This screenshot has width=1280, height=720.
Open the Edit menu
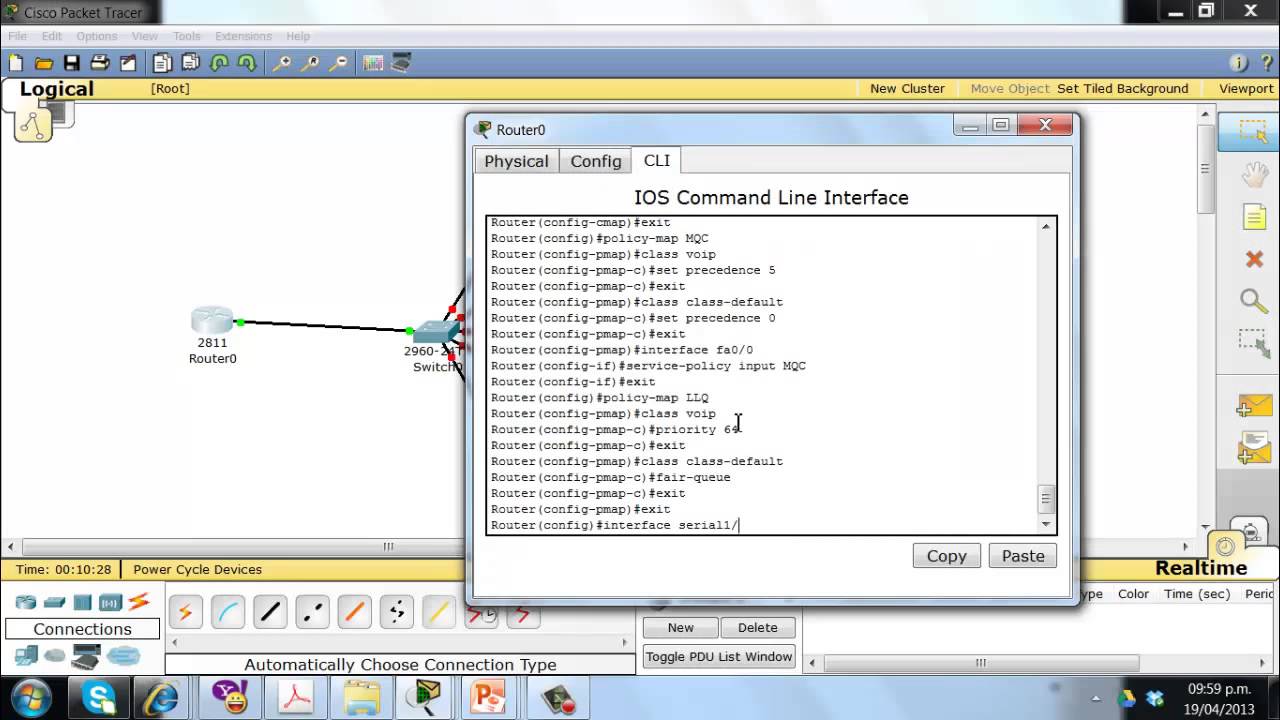tap(52, 36)
